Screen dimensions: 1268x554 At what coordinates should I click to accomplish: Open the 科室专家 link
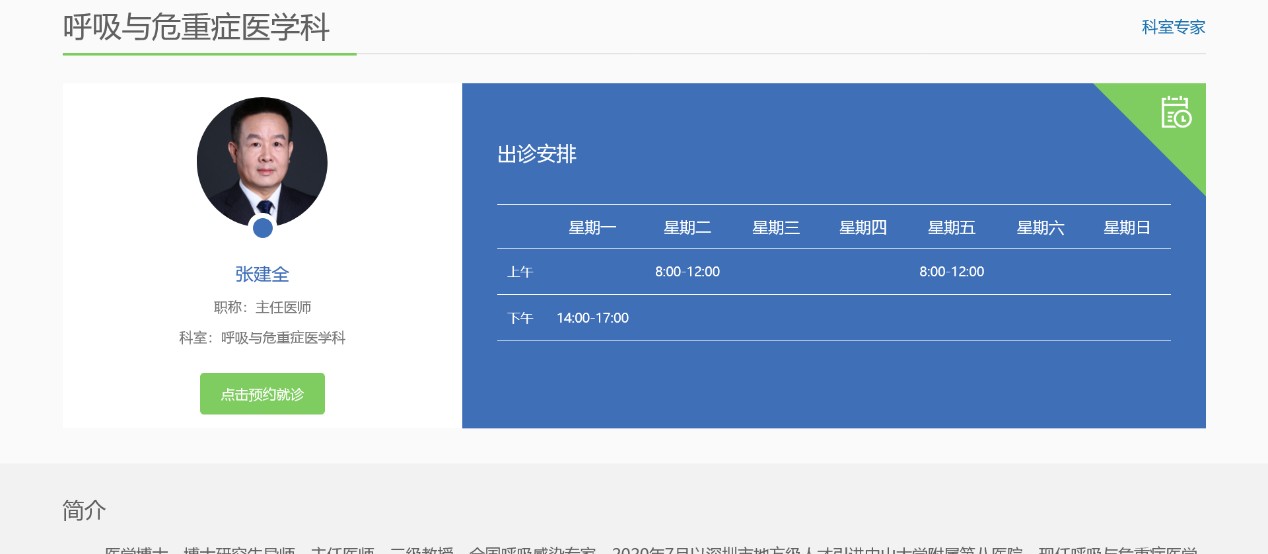coord(1173,27)
